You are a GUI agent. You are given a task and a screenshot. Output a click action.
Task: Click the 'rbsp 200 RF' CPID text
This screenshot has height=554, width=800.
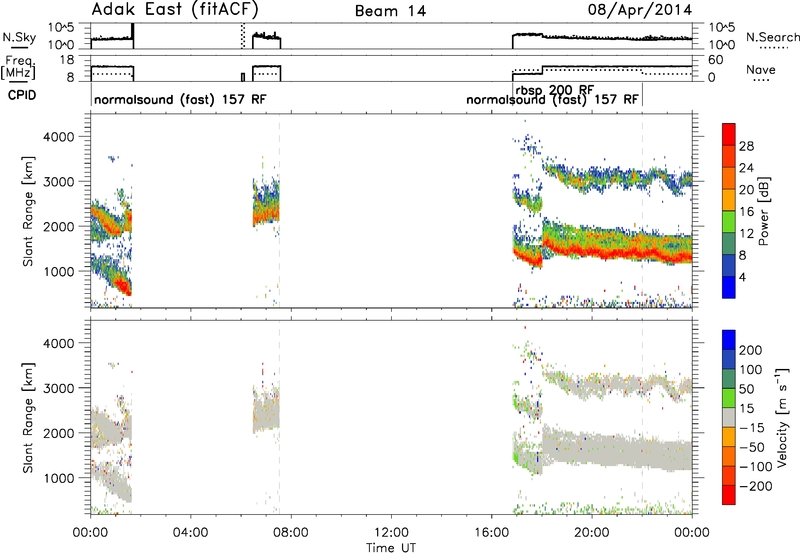pyautogui.click(x=555, y=90)
